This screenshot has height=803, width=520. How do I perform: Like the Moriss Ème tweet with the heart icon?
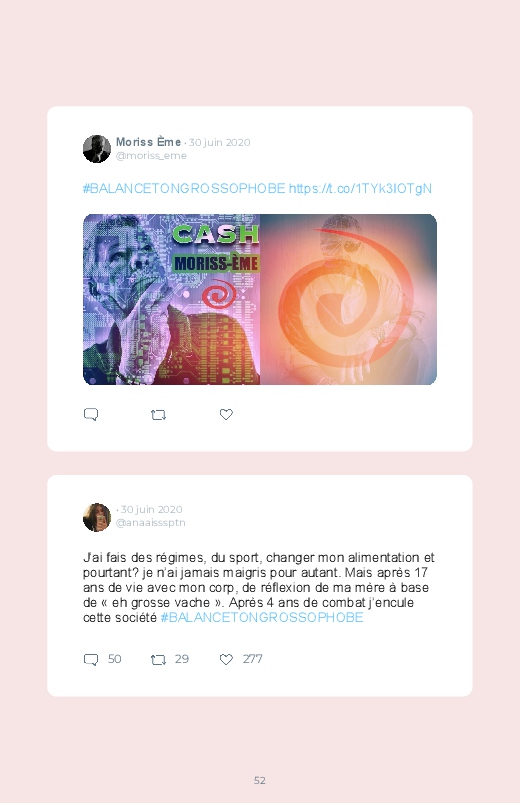[x=226, y=414]
